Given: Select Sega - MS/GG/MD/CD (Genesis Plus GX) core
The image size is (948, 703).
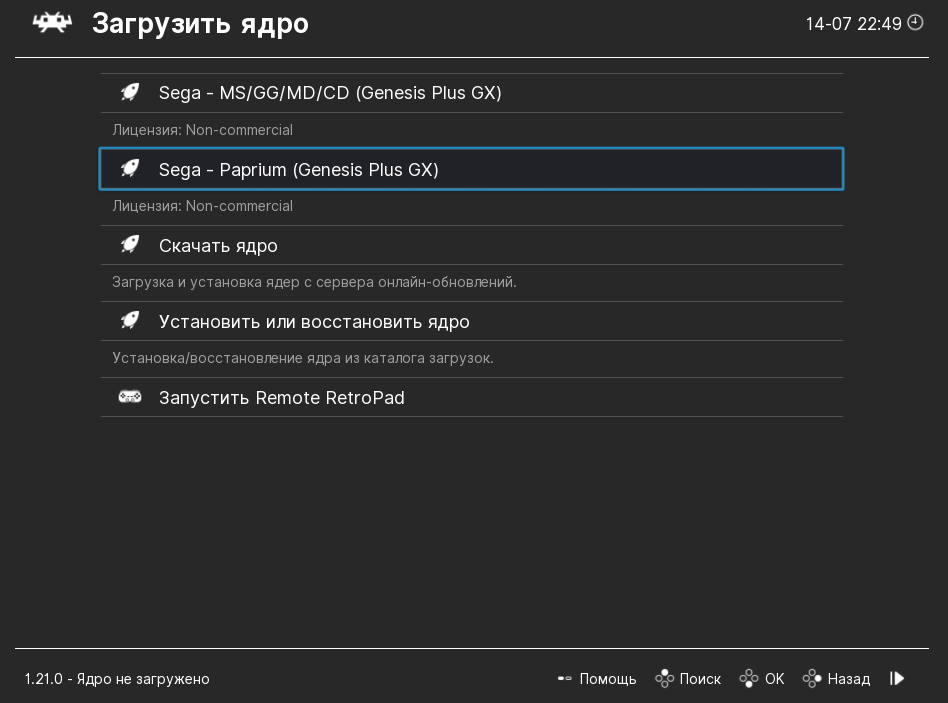Looking at the screenshot, I should click(472, 93).
